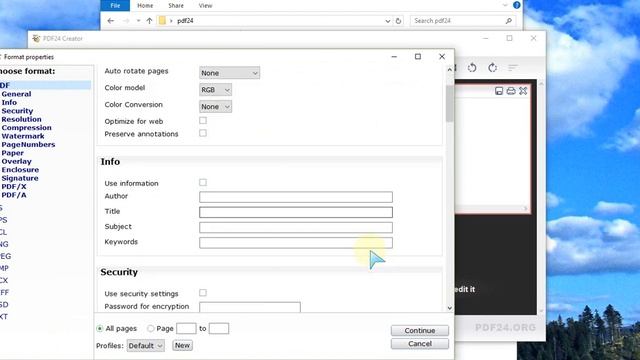Select Enclosure in format list
This screenshot has width=640, height=360.
coord(20,170)
